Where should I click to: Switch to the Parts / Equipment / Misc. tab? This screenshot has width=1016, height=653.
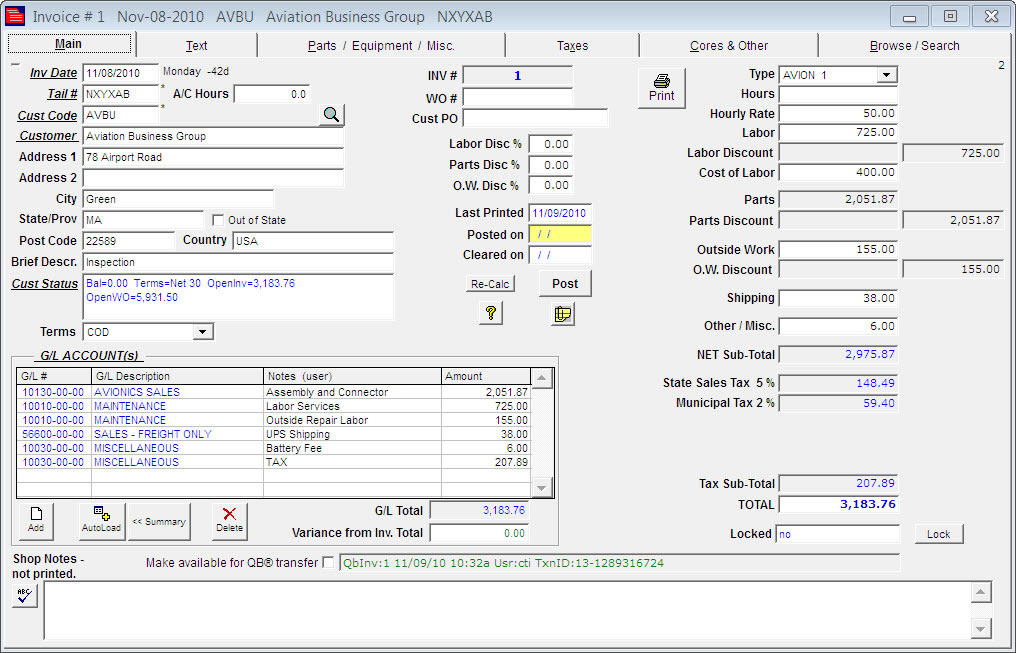(381, 45)
